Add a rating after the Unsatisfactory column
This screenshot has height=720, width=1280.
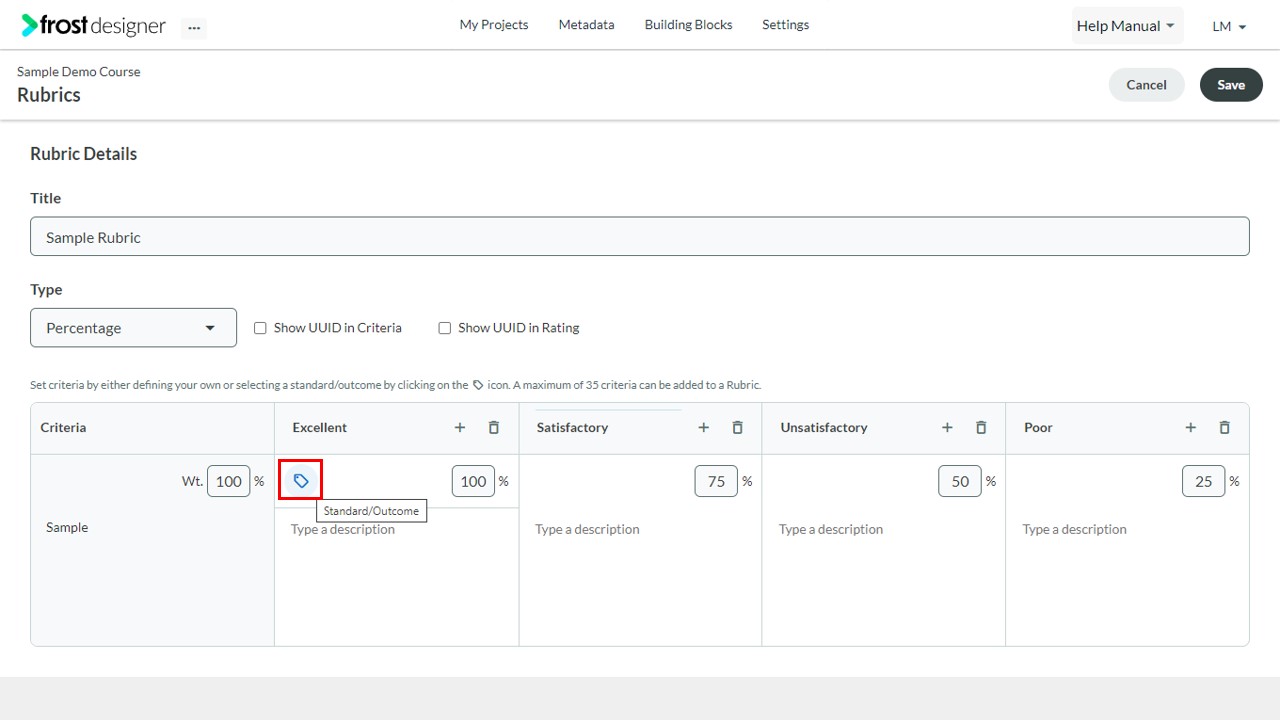(947, 427)
